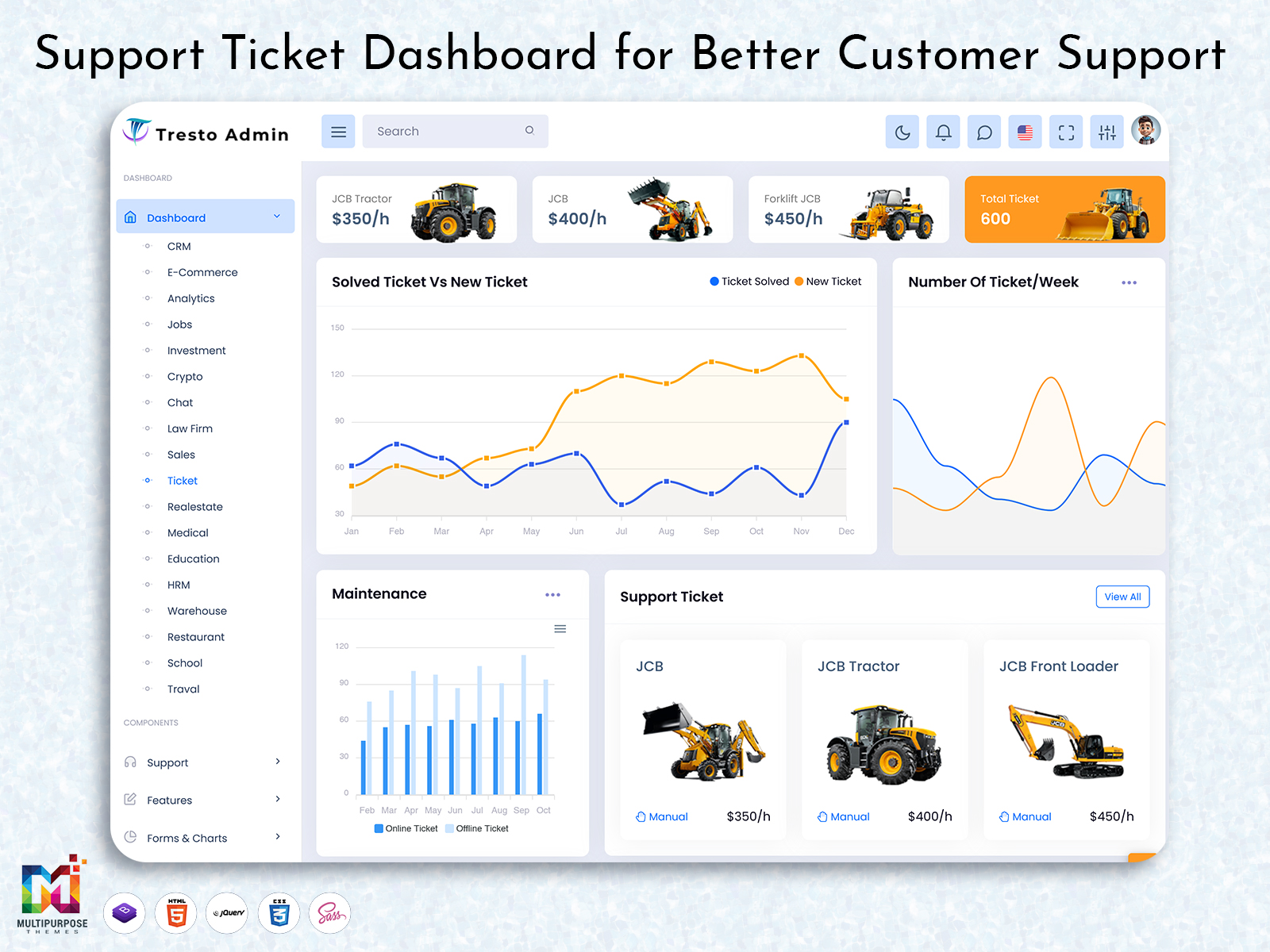Select the active Ticket menu item

183,481
